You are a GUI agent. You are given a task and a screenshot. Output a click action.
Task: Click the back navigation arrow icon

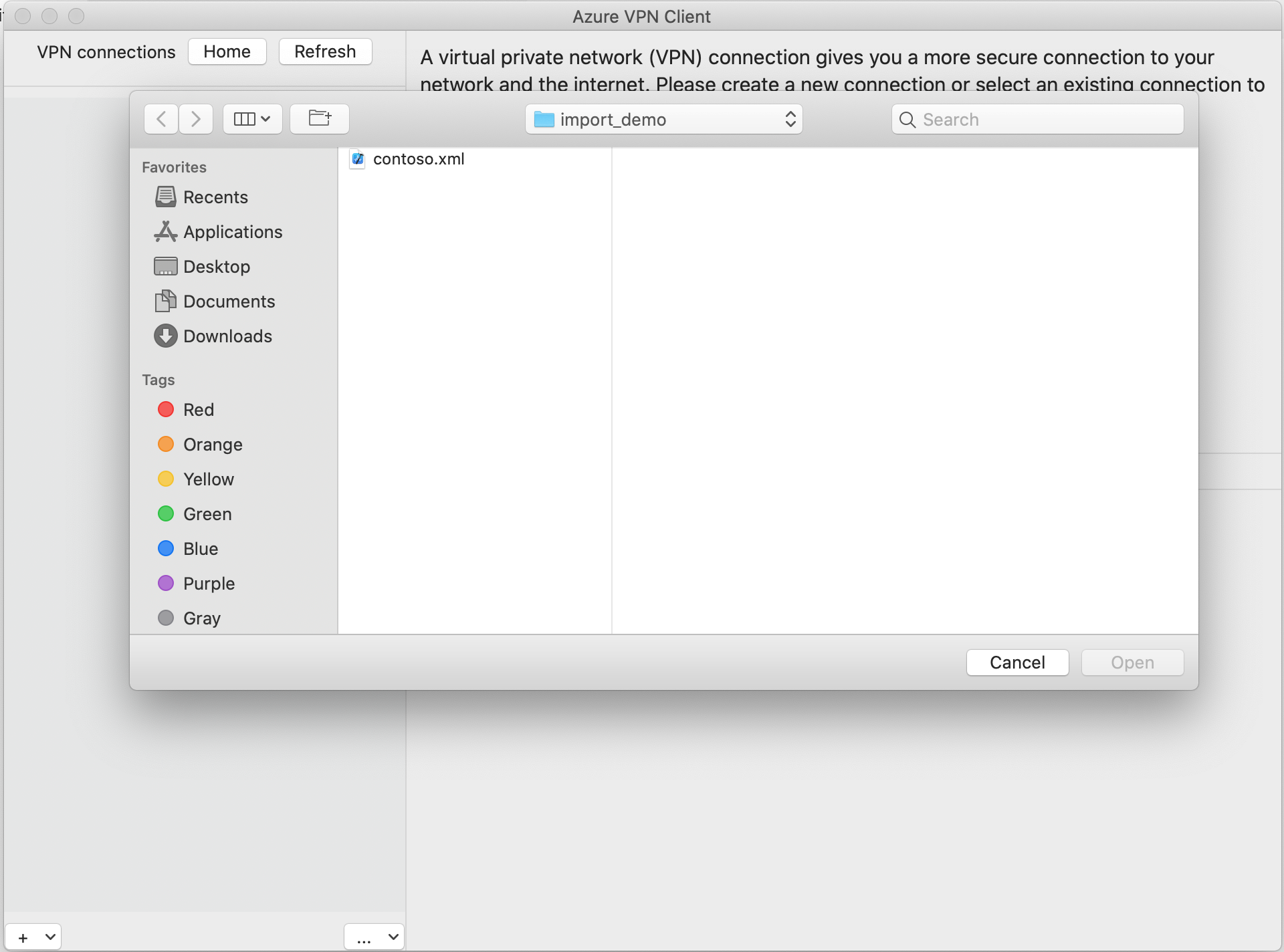(160, 119)
